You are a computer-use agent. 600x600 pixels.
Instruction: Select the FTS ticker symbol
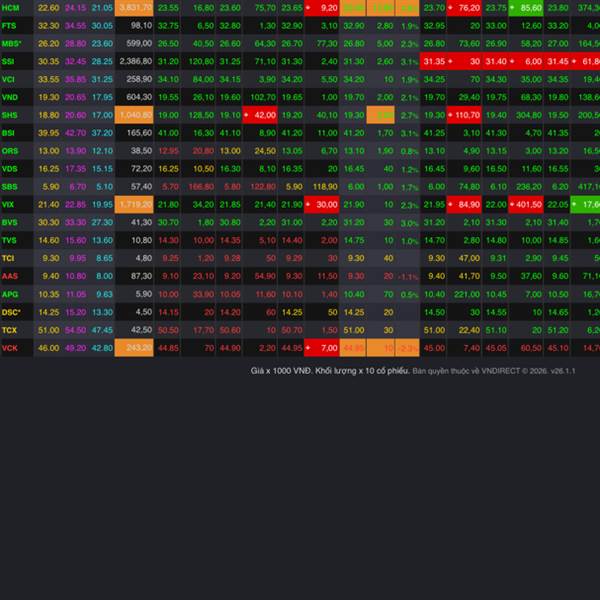coord(9,26)
